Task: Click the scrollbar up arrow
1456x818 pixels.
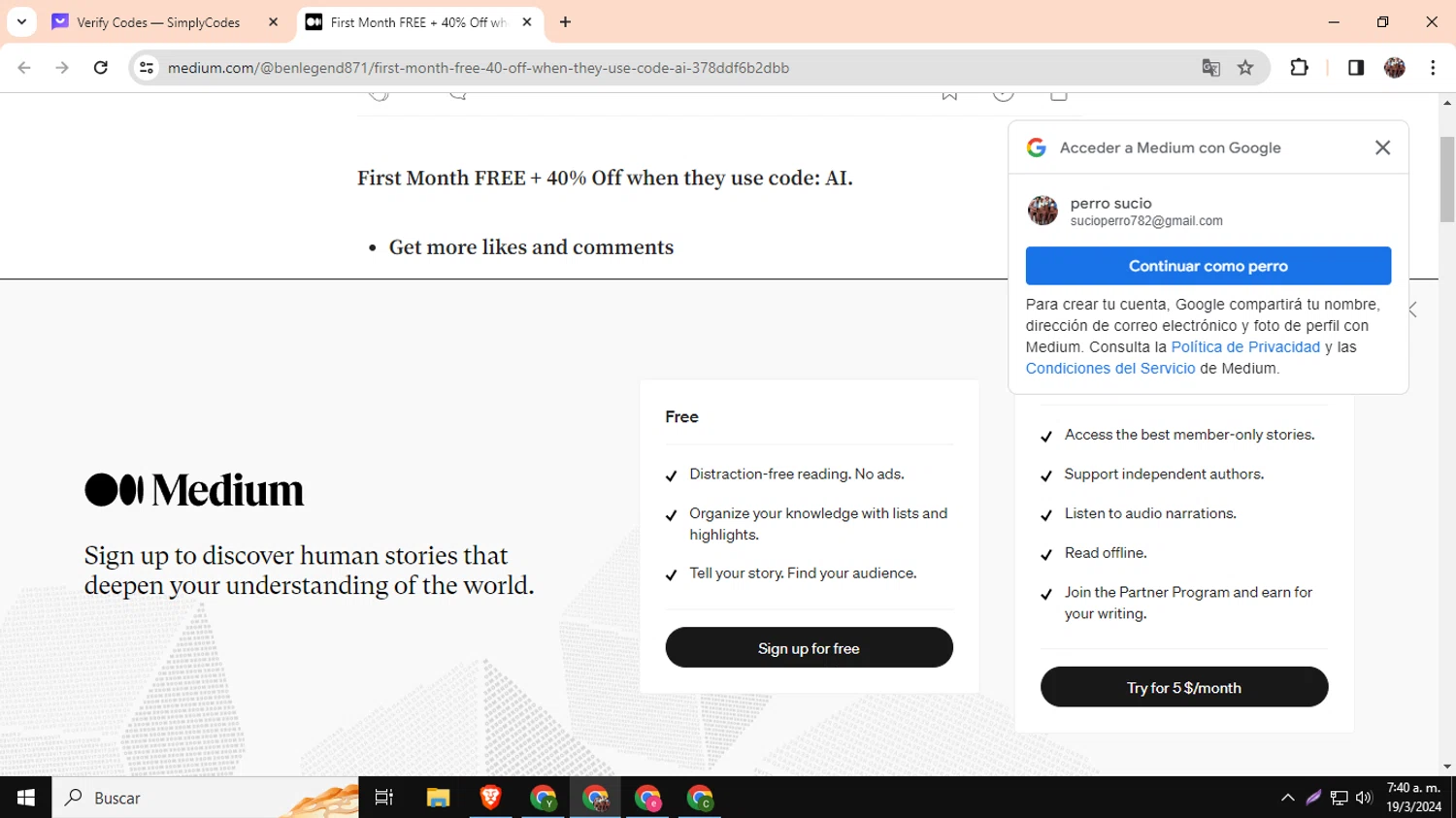Action: point(1447,102)
